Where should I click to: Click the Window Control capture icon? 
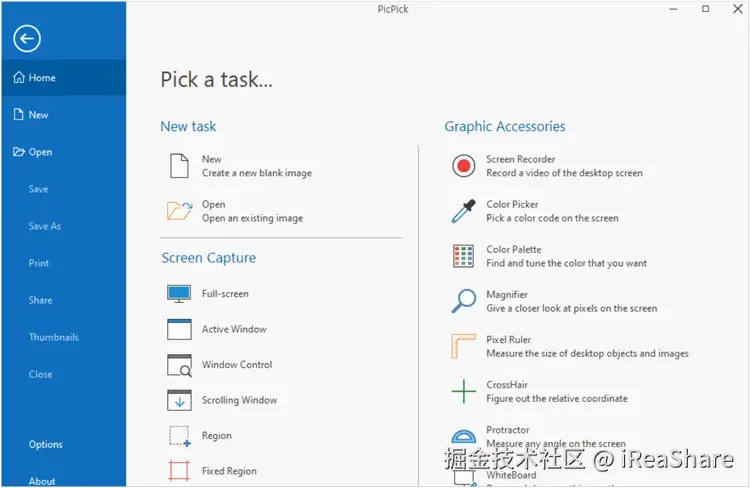(x=179, y=365)
